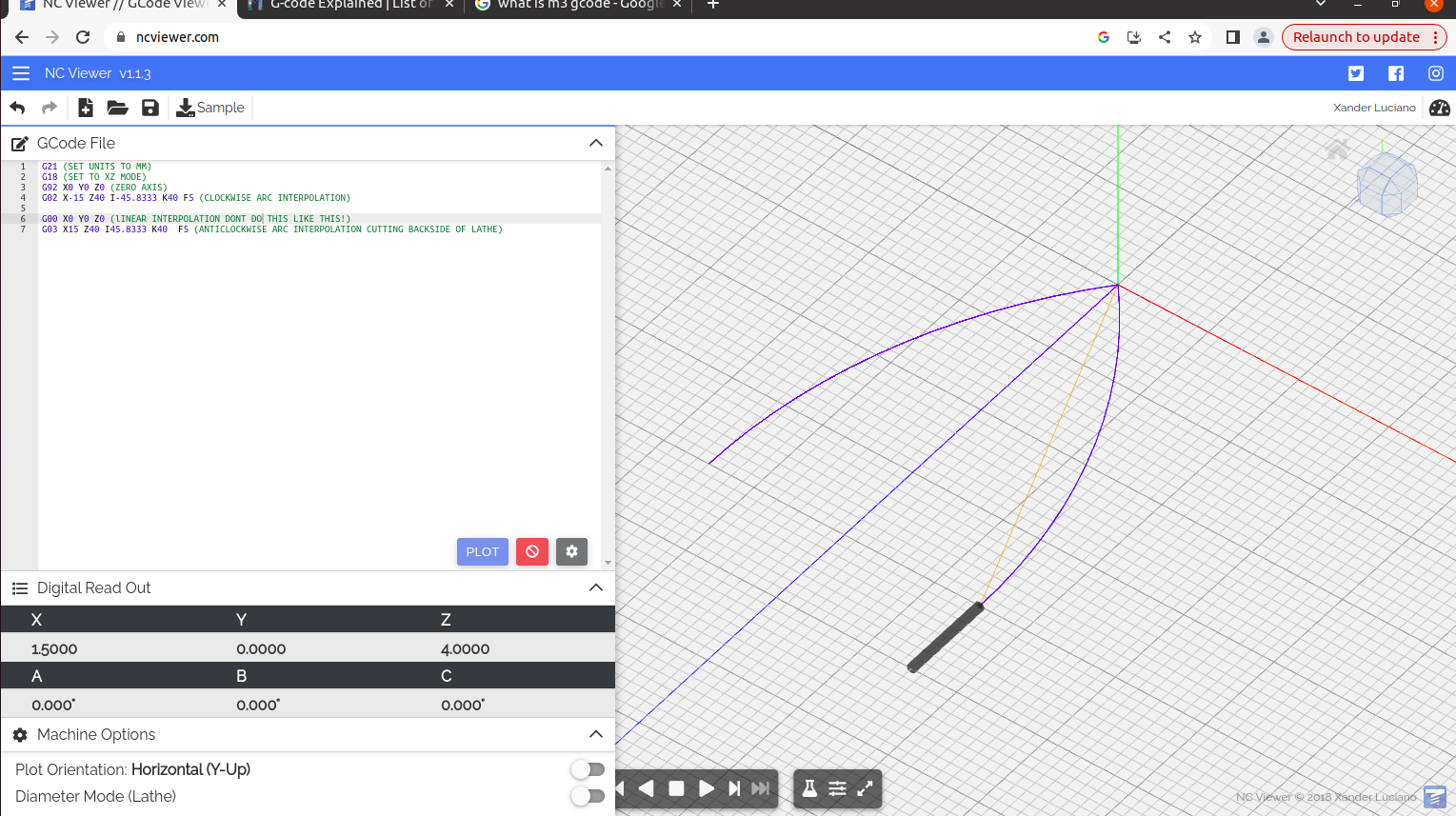Screen dimensions: 1456x816
Task: Reset view with home icon
Action: click(x=1338, y=149)
